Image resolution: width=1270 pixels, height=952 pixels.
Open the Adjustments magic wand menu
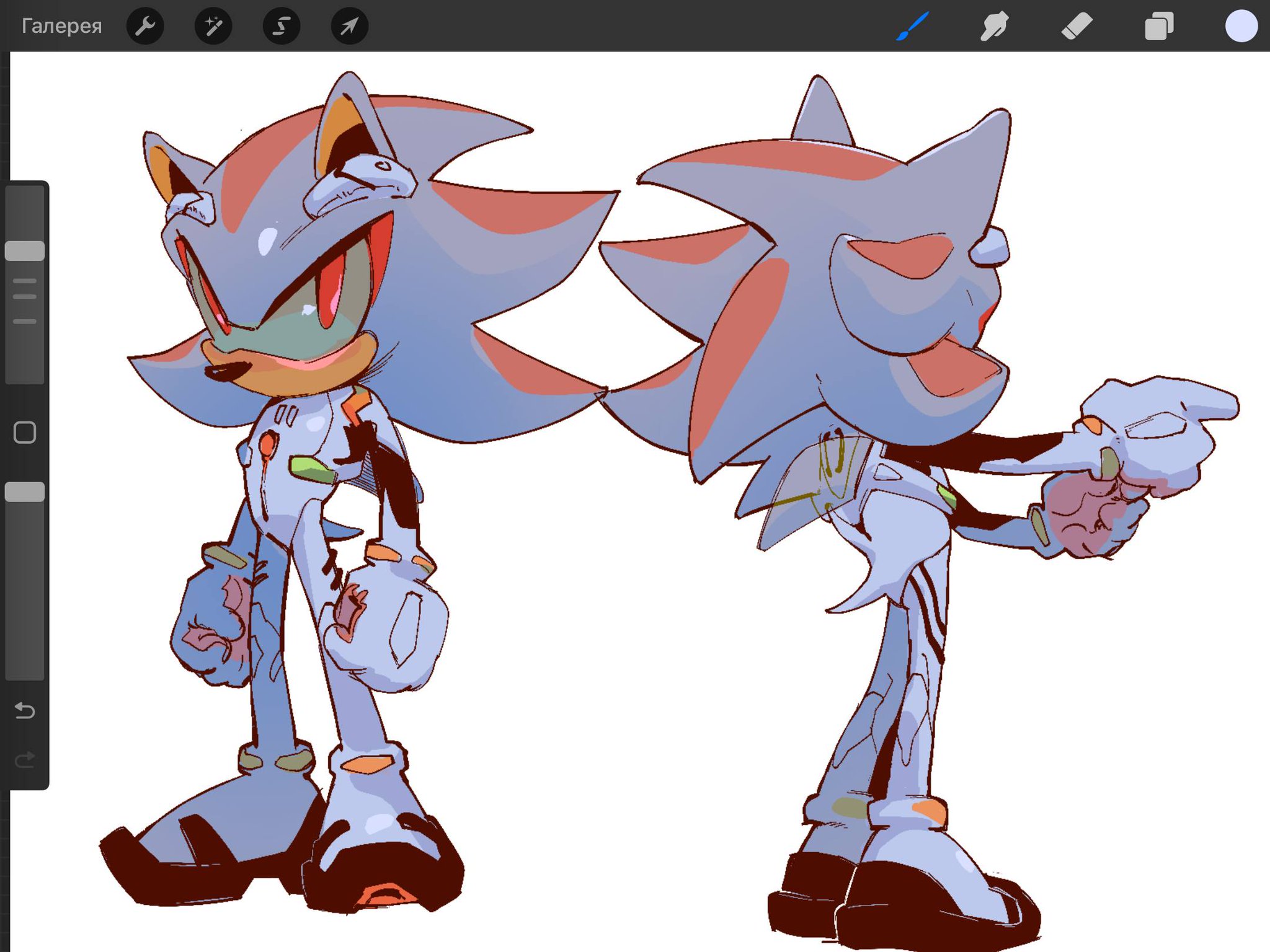tap(213, 26)
